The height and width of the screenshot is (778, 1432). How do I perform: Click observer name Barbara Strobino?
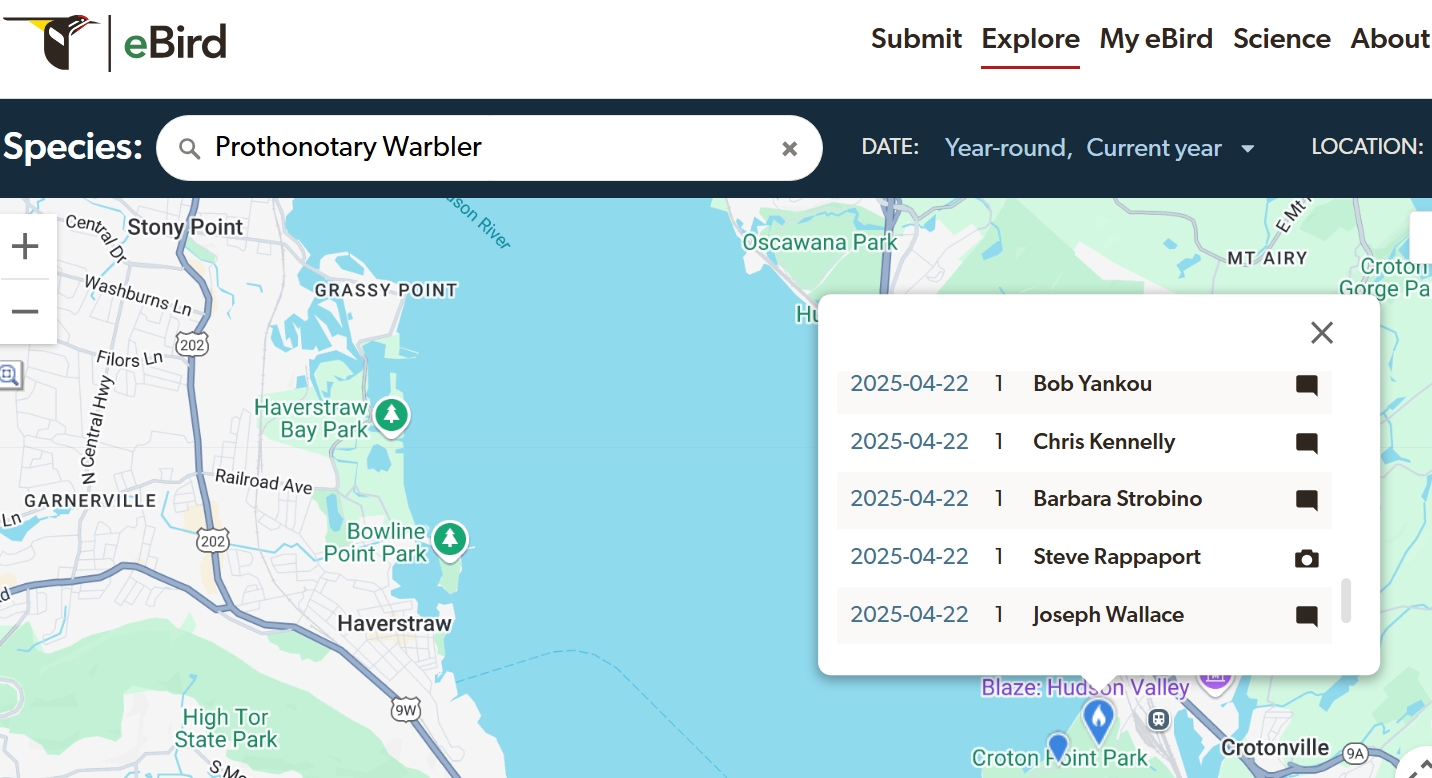[1117, 499]
